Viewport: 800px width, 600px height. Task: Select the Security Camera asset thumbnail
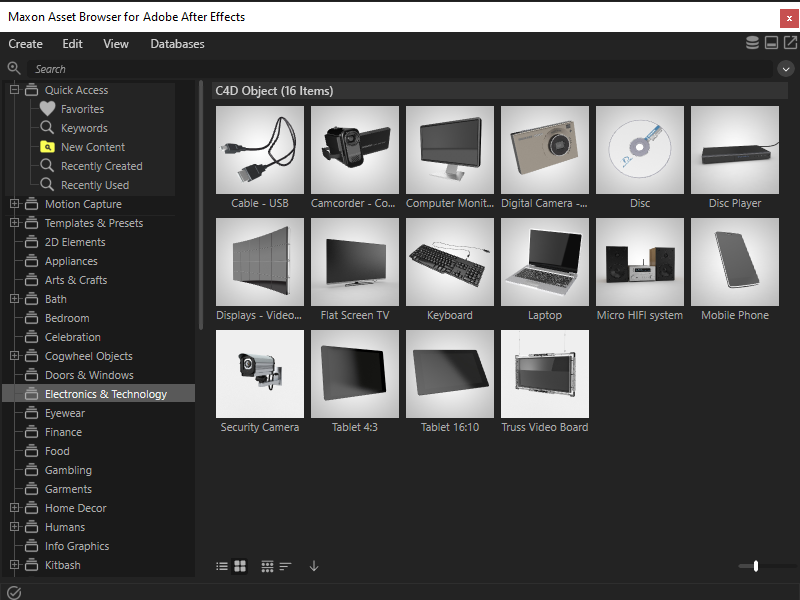(x=260, y=374)
